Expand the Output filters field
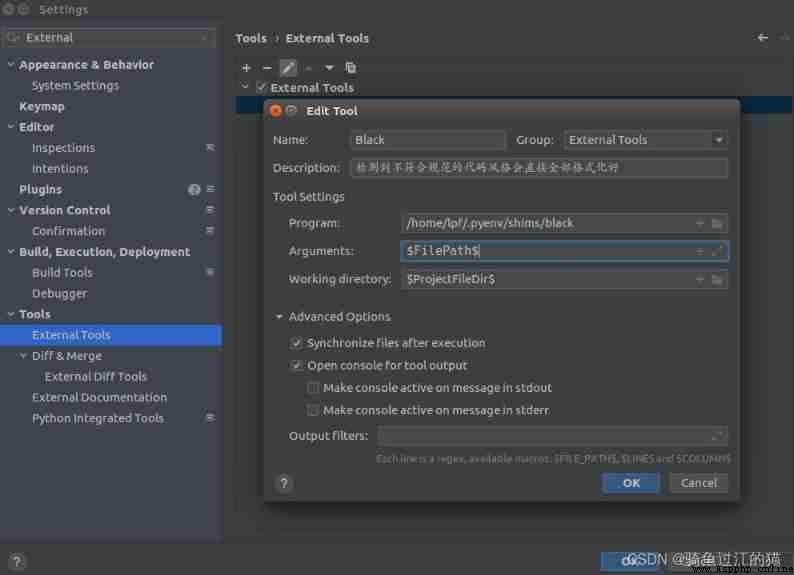 click(718, 435)
